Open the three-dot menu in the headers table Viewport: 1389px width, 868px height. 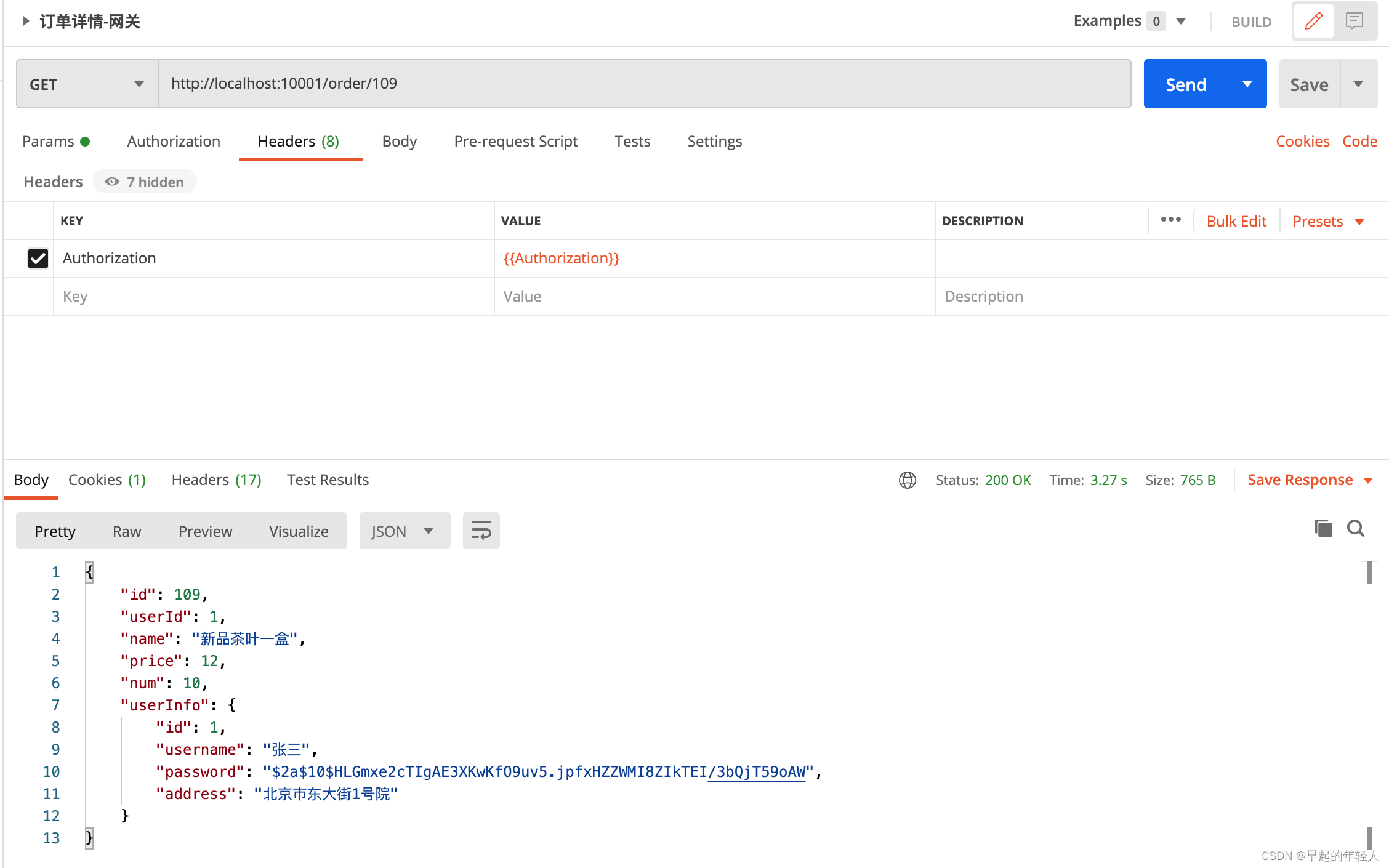pyautogui.click(x=1170, y=219)
